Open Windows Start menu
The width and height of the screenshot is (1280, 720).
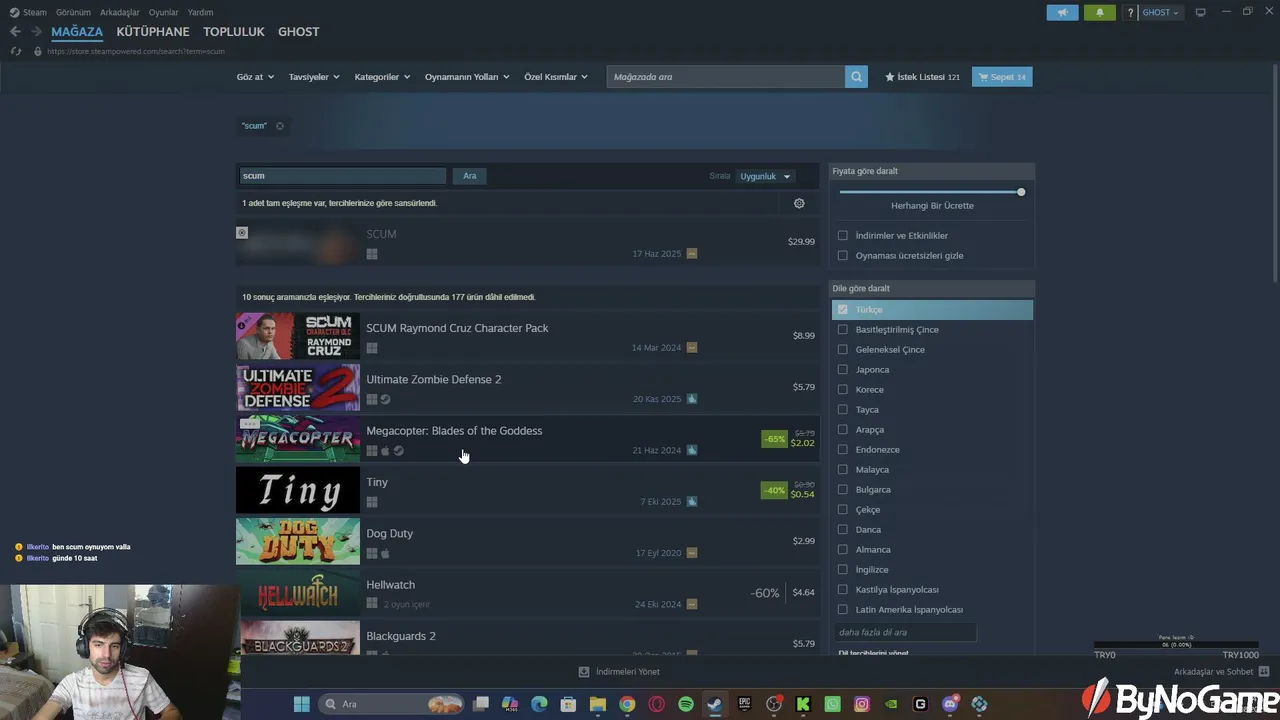301,704
